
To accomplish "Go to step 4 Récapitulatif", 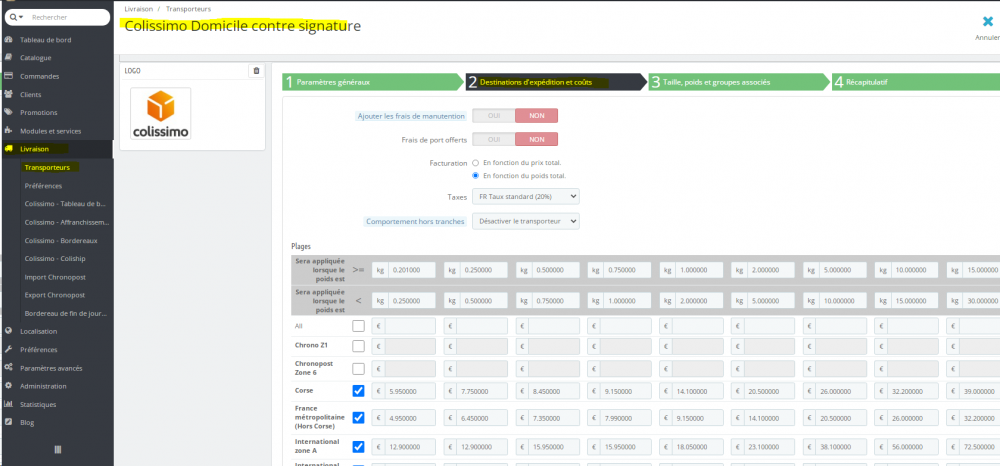I will (x=916, y=82).
